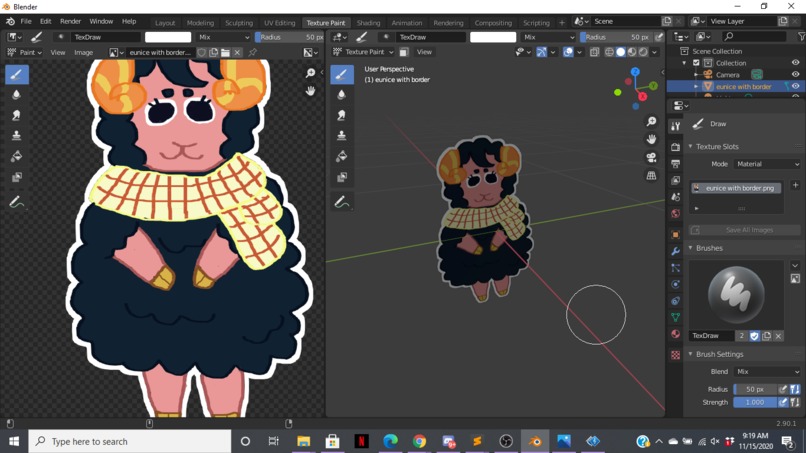Viewport: 806px width, 453px height.
Task: Open the Render properties tab
Action: [x=675, y=147]
